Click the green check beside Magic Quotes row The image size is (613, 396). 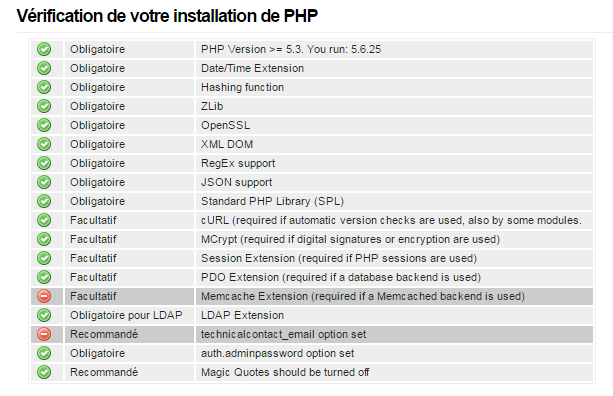pos(44,372)
